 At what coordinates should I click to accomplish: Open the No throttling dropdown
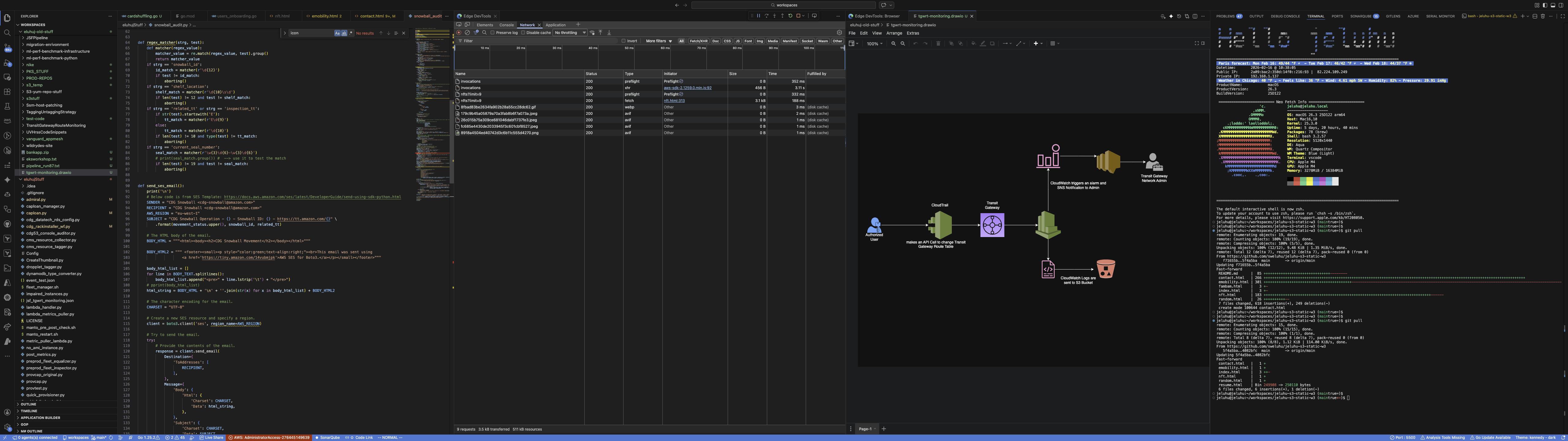[570, 32]
